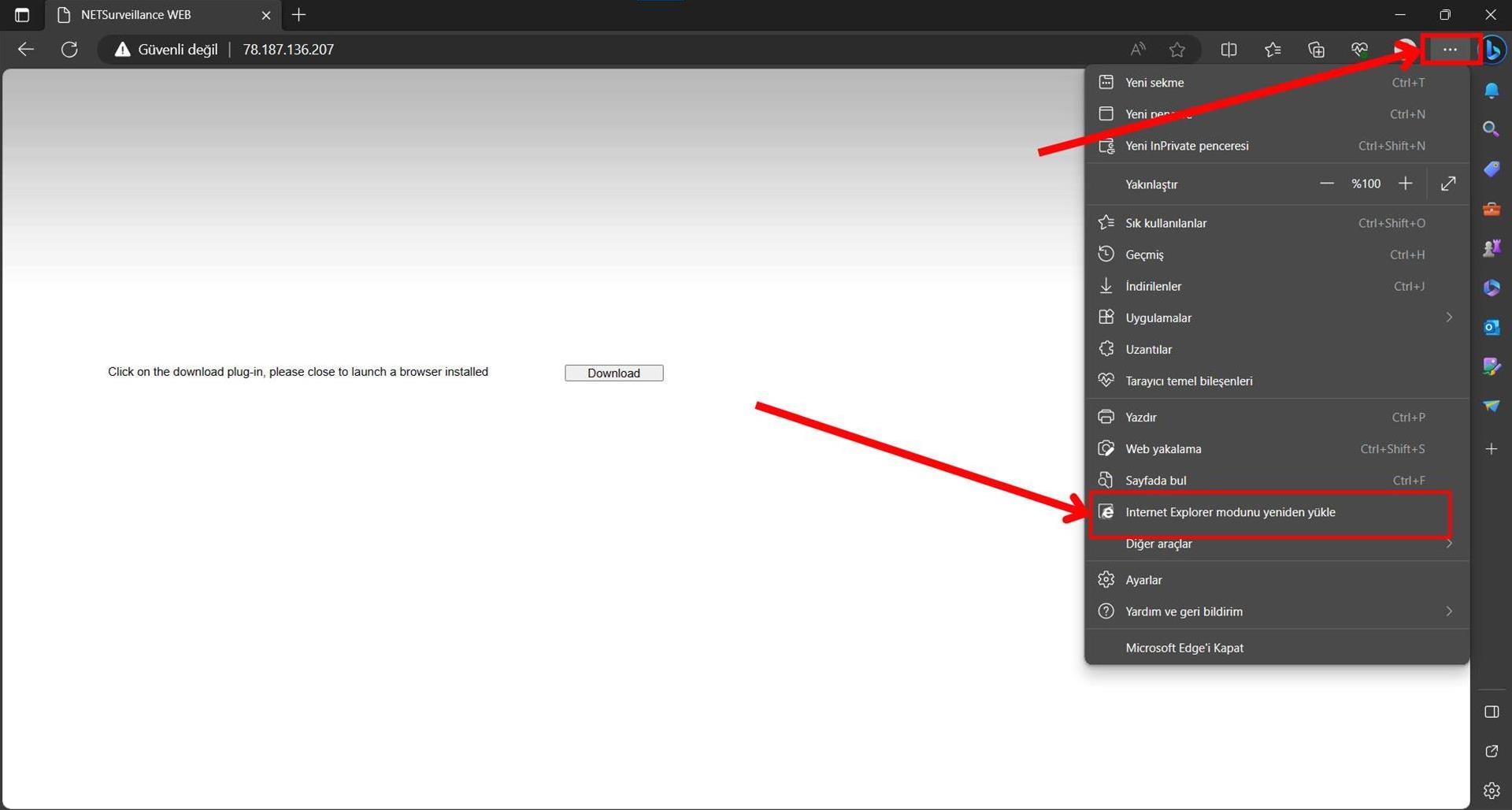Open 'İndirilenler' downloads menu item
The height and width of the screenshot is (810, 1512).
1277,286
